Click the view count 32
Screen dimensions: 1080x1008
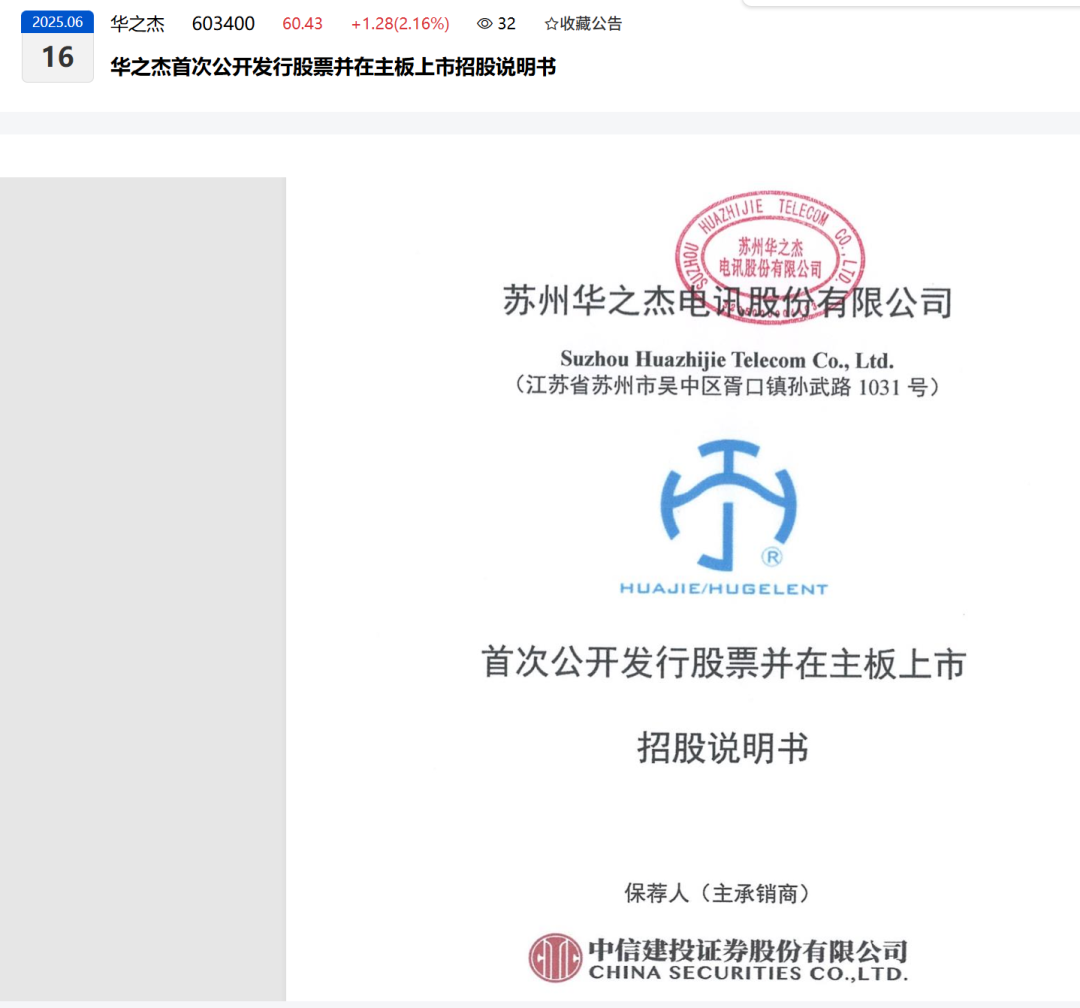pos(506,24)
